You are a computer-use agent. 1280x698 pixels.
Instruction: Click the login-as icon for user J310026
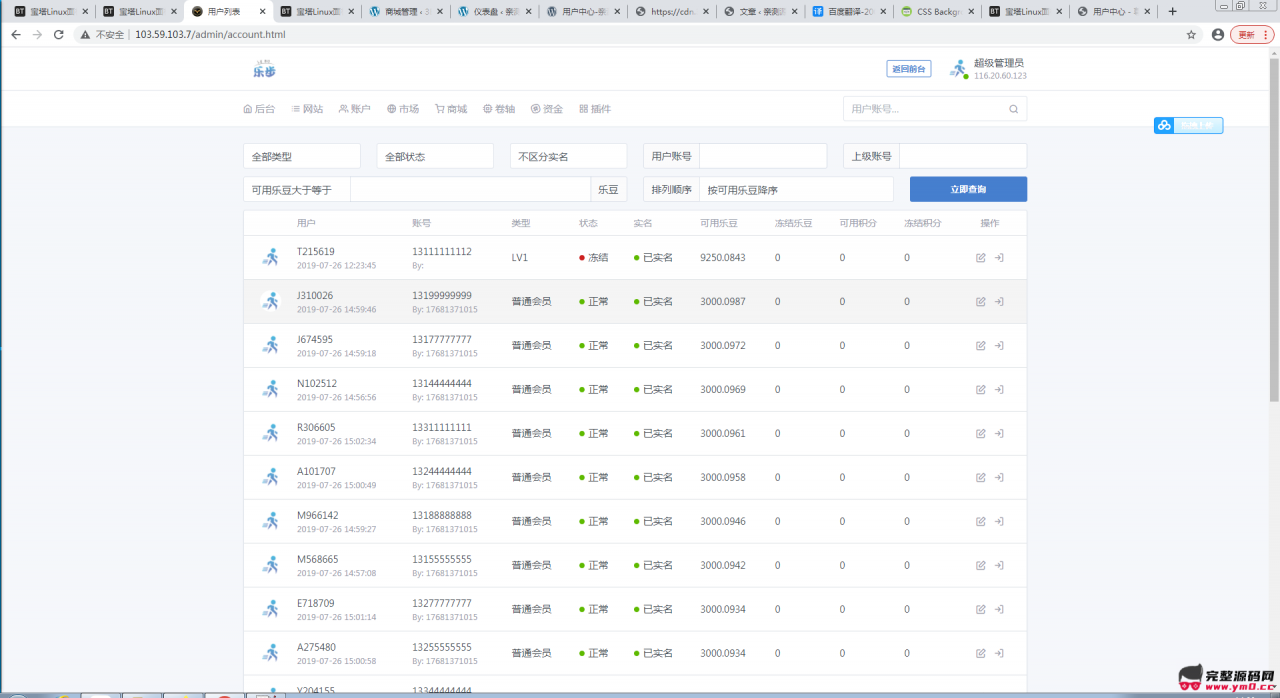[x=999, y=302]
